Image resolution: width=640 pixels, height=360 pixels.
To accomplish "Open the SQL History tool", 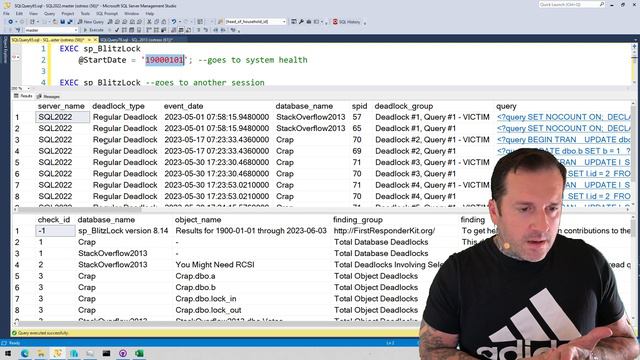I will click(x=347, y=22).
